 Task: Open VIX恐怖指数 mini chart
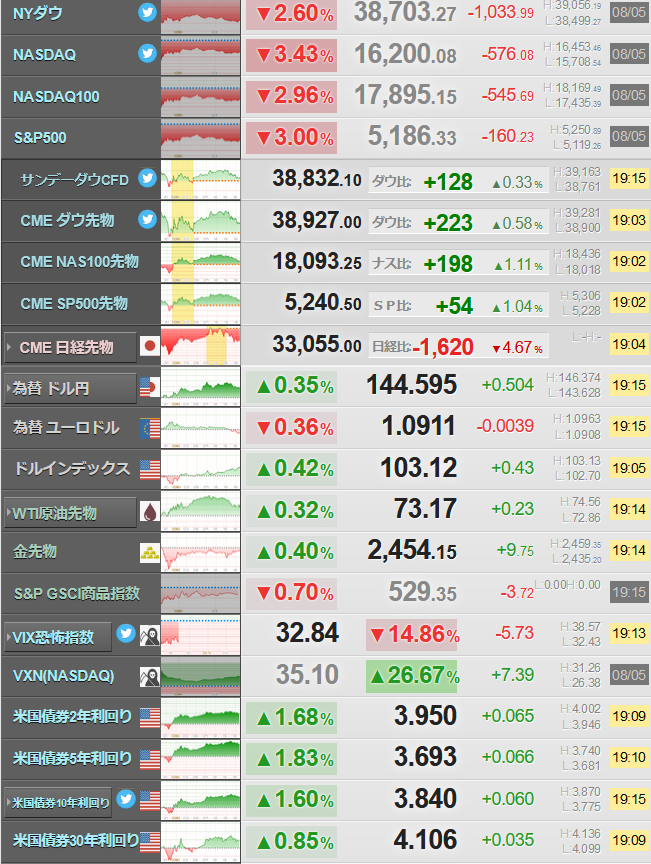[x=201, y=635]
